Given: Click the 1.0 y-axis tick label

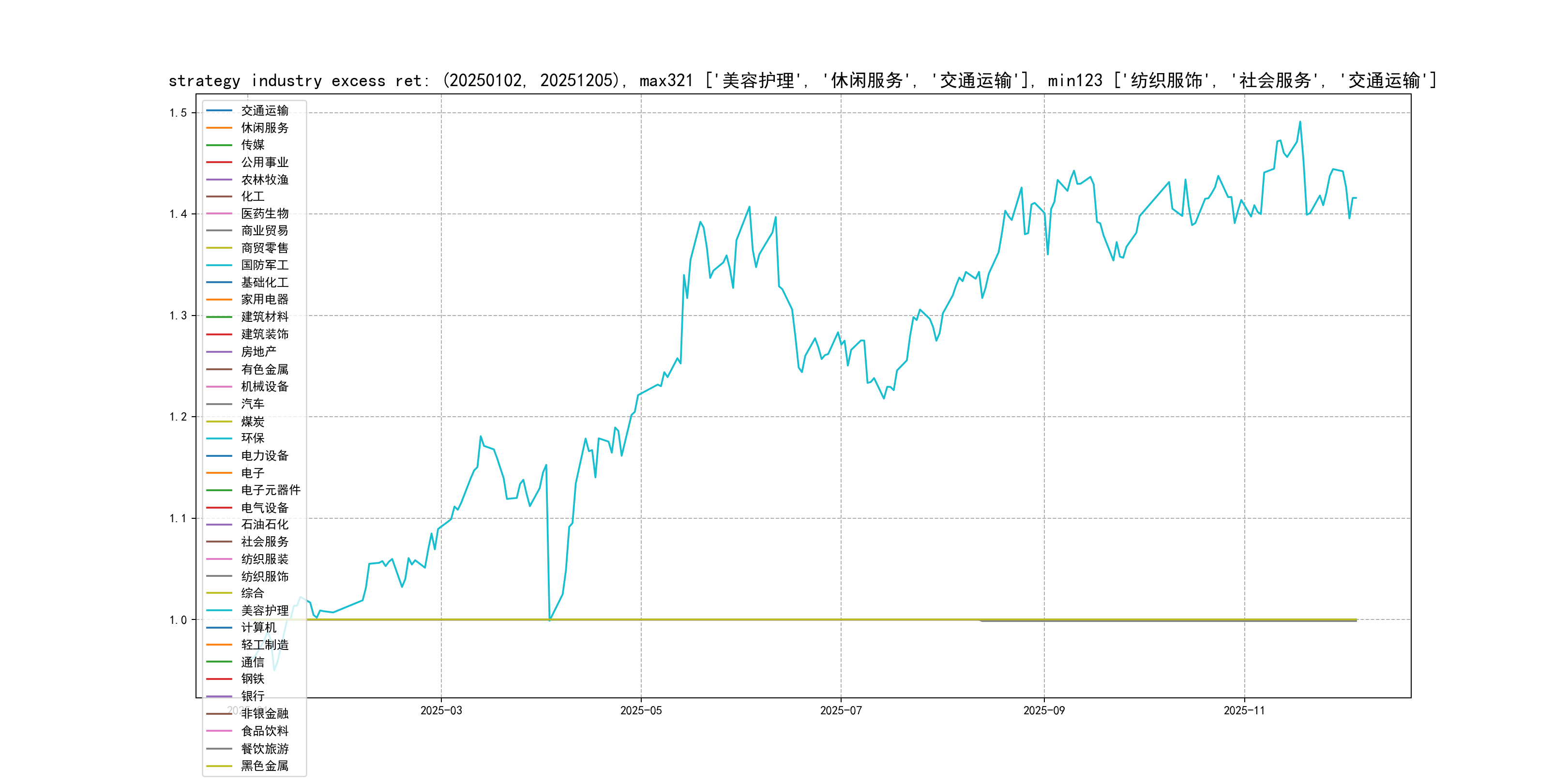Looking at the screenshot, I should point(178,620).
